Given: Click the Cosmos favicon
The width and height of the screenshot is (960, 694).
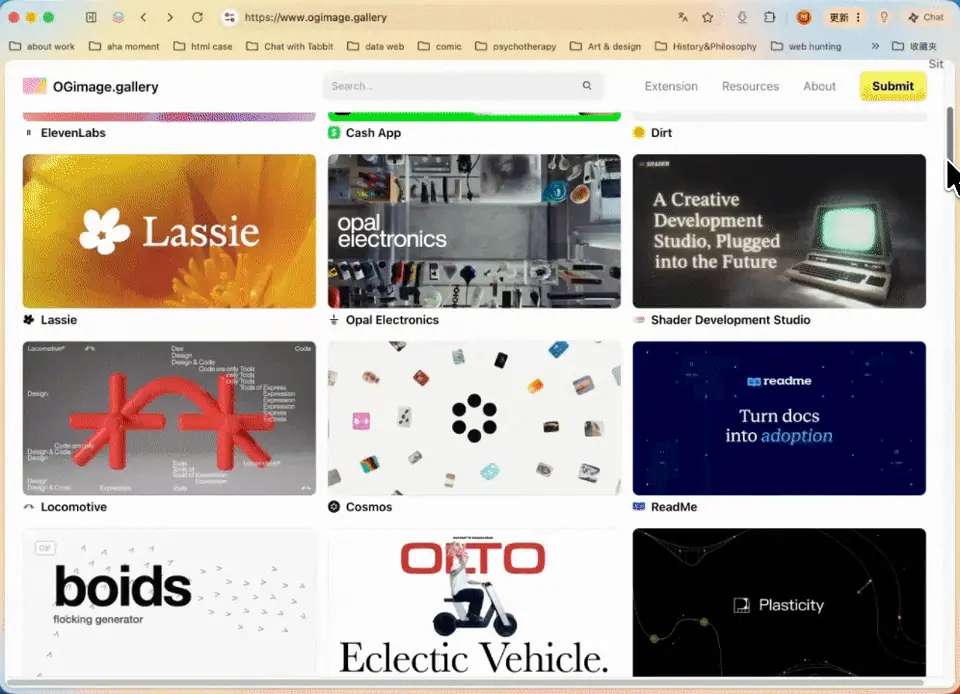Looking at the screenshot, I should (x=334, y=506).
